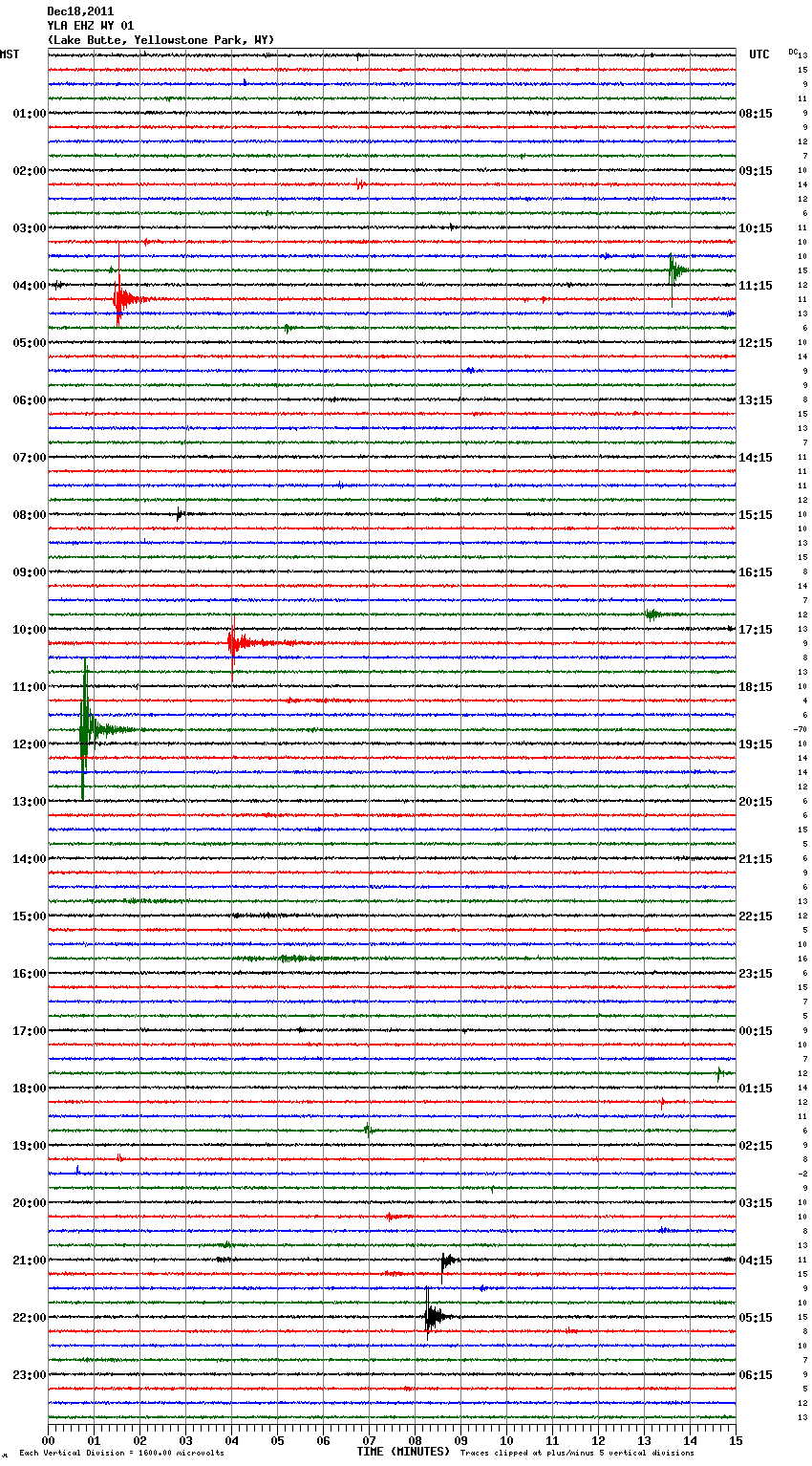Screen dimensions: 812x1466
Task: Select the 22:15 UTC row label
Action: click(x=756, y=916)
